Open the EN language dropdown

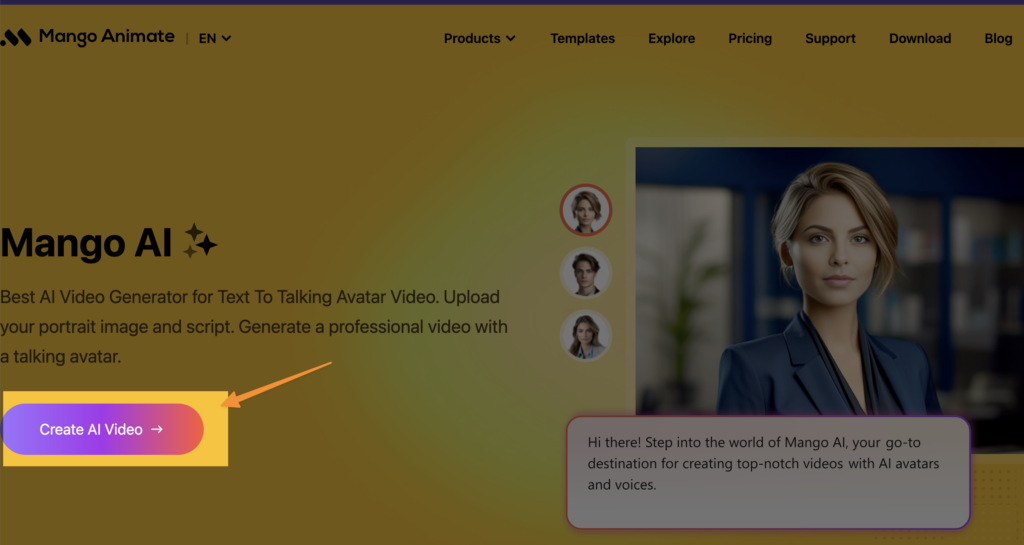(214, 39)
